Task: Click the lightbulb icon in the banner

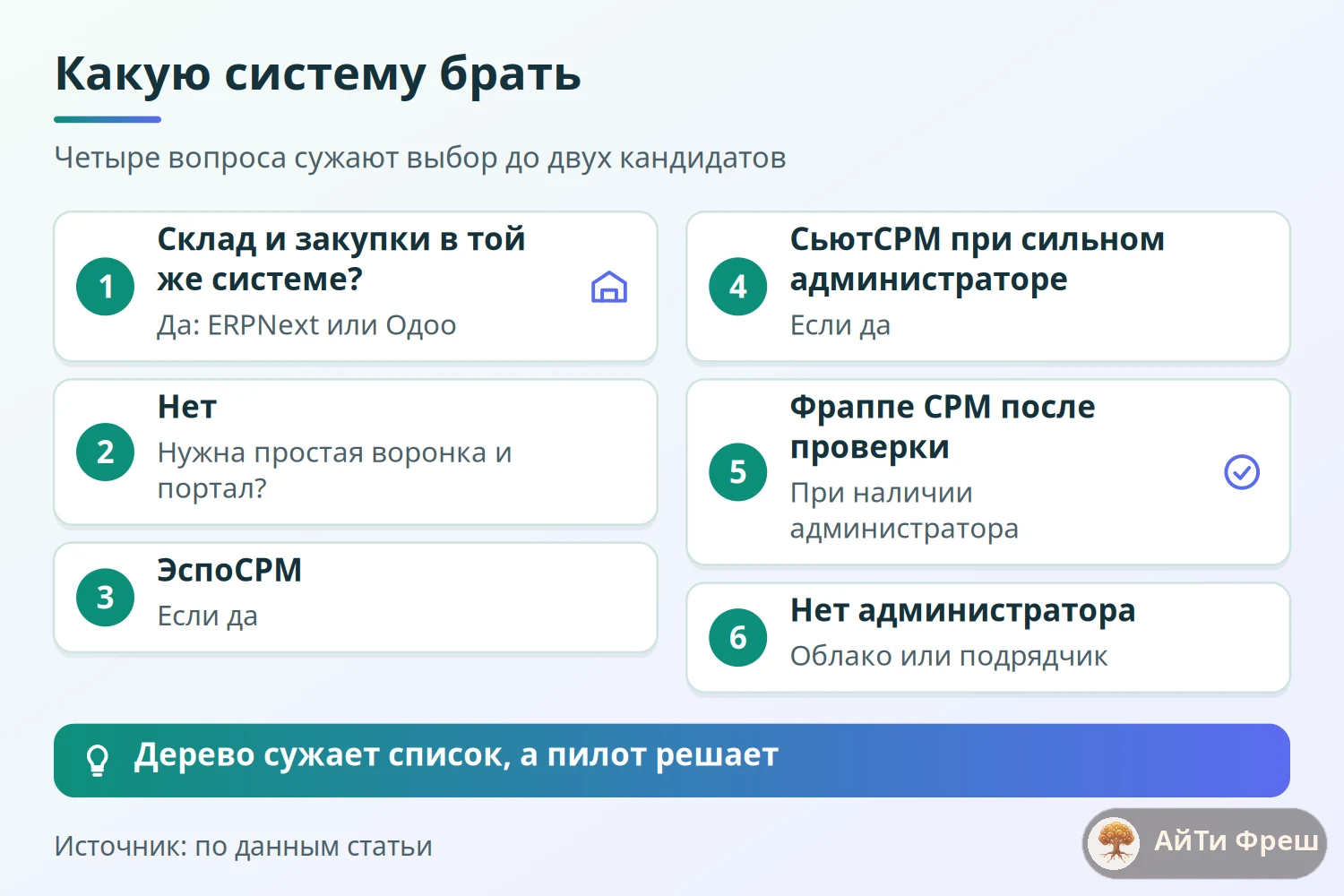Action: pos(97,760)
